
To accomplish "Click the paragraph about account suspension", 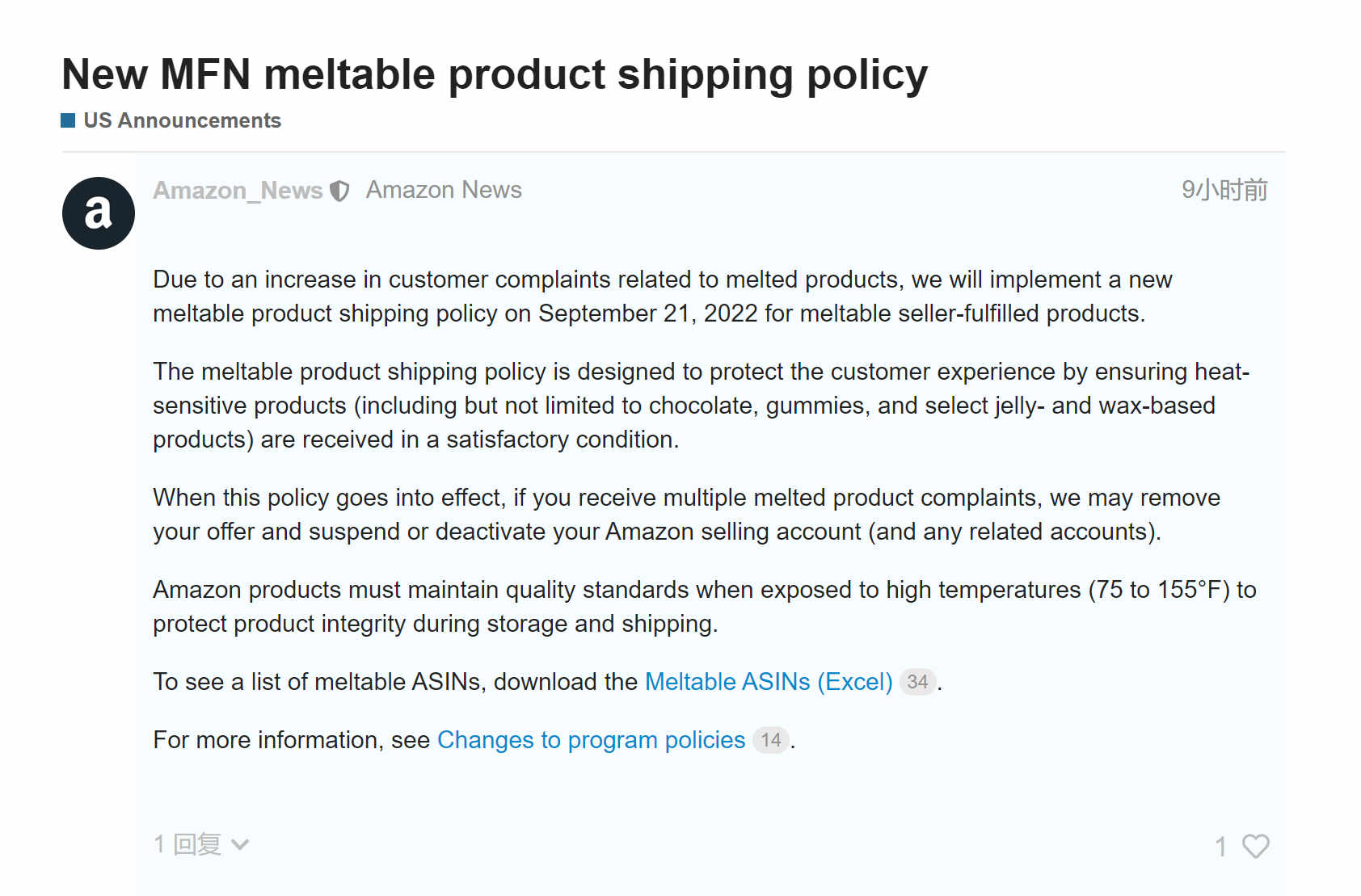I will pos(687,515).
